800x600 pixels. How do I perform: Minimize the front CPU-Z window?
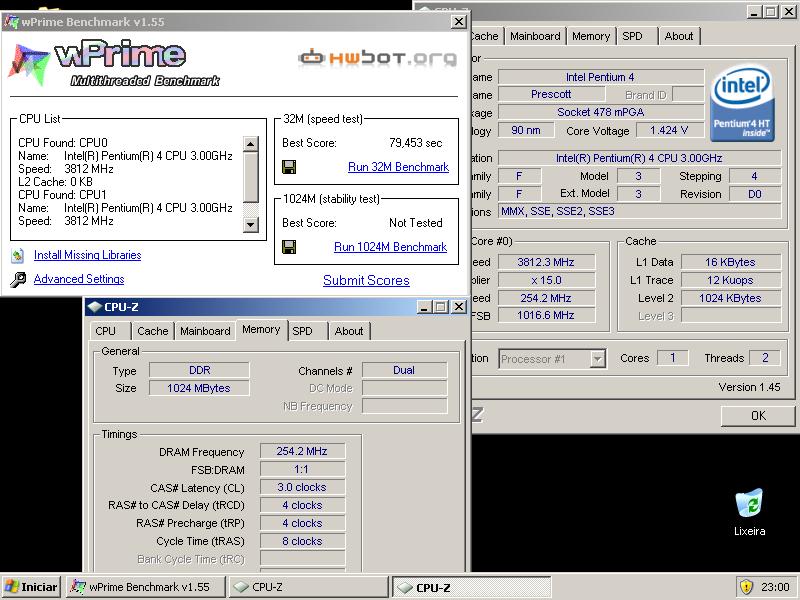[x=424, y=307]
